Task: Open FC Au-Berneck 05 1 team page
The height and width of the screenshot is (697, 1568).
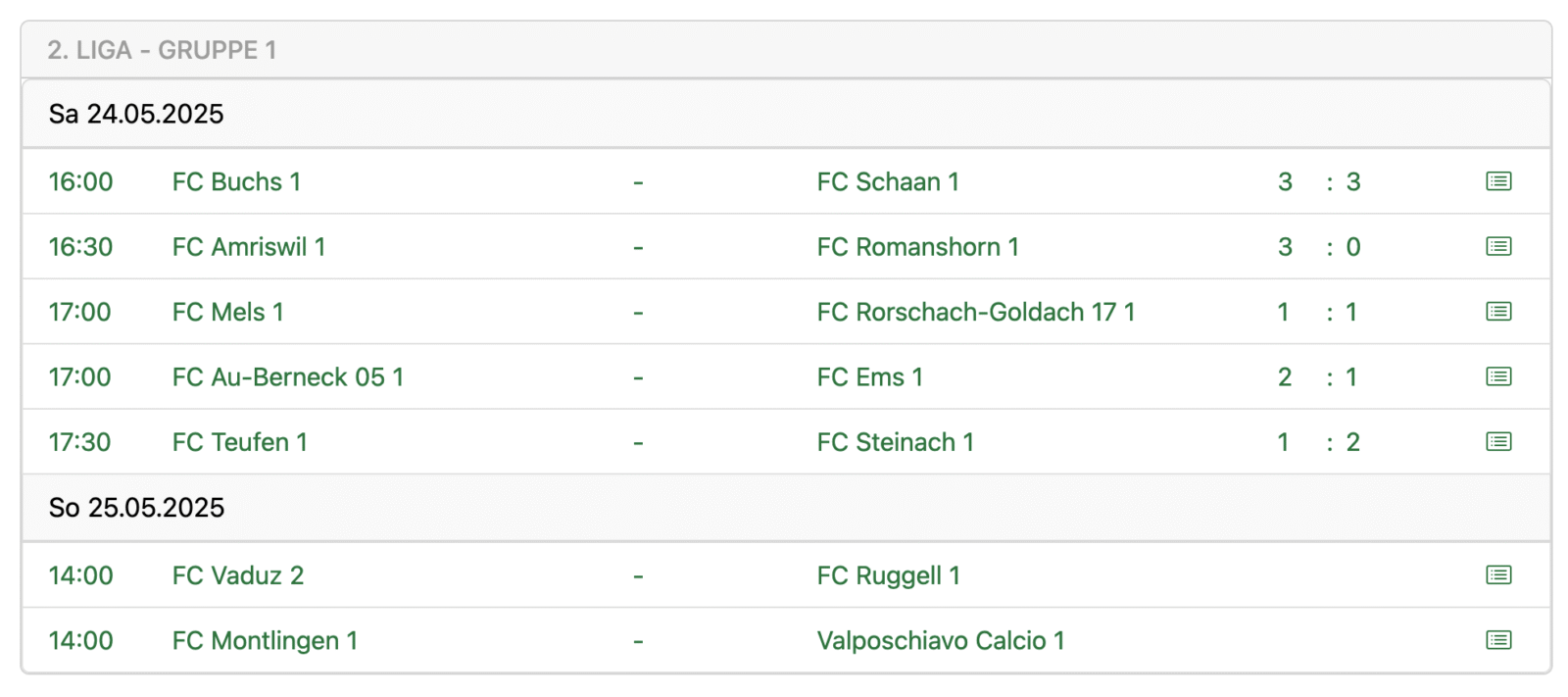Action: coord(288,377)
